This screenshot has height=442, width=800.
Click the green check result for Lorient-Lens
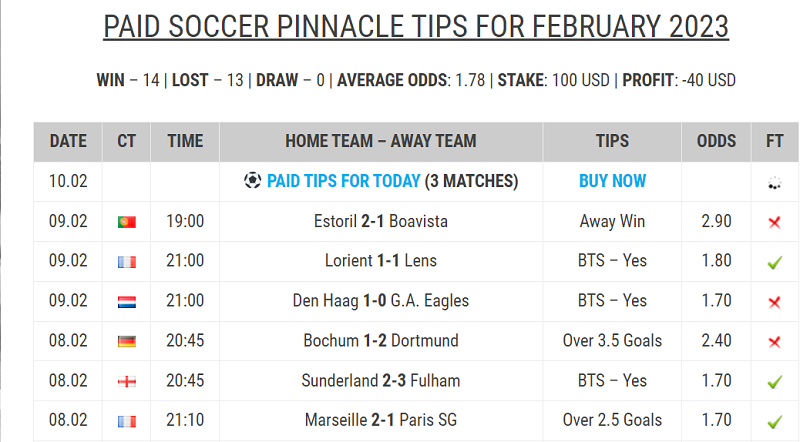click(774, 262)
